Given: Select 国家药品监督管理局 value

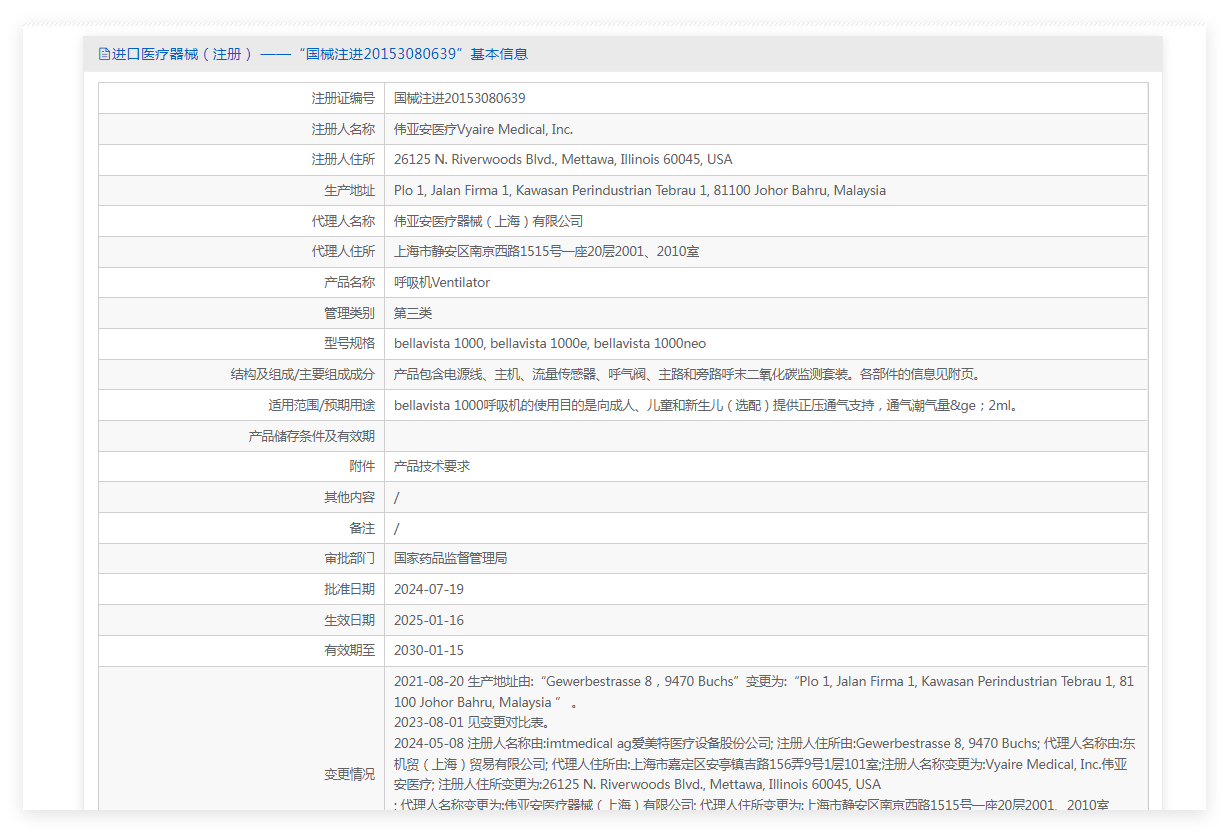Looking at the screenshot, I should pyautogui.click(x=451, y=559).
